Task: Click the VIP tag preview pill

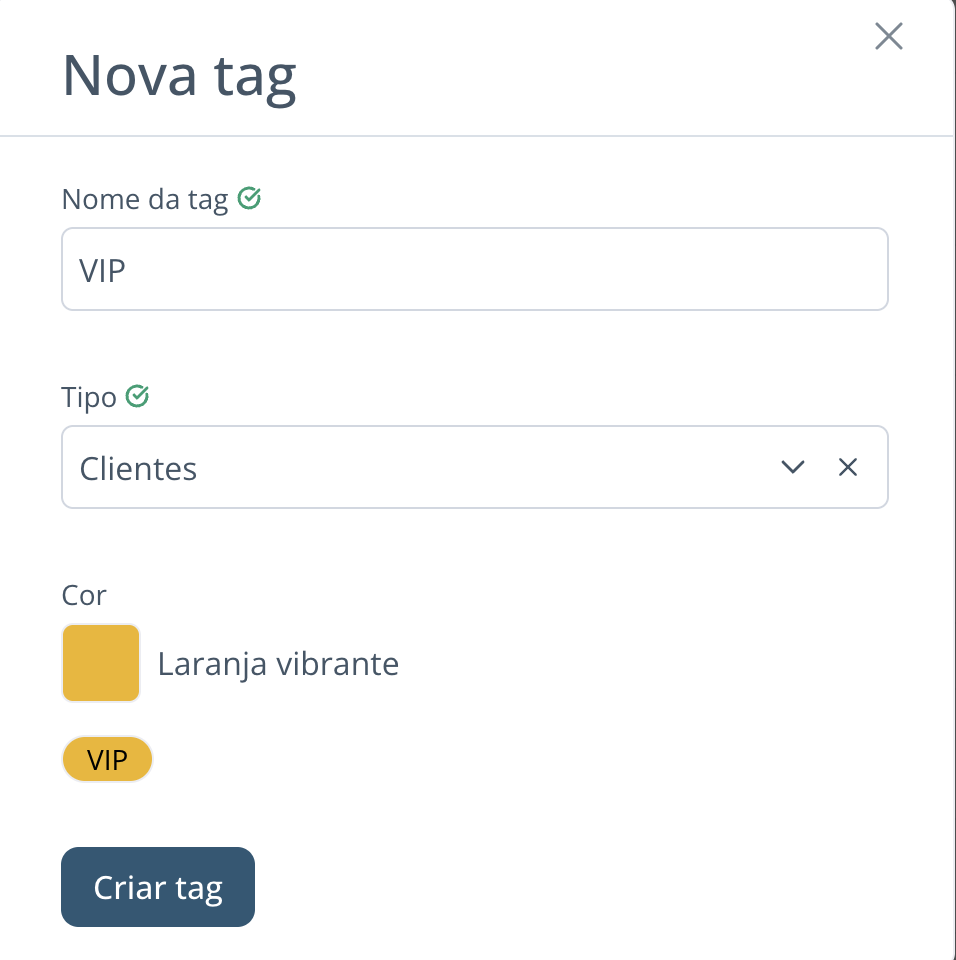Action: (x=107, y=759)
